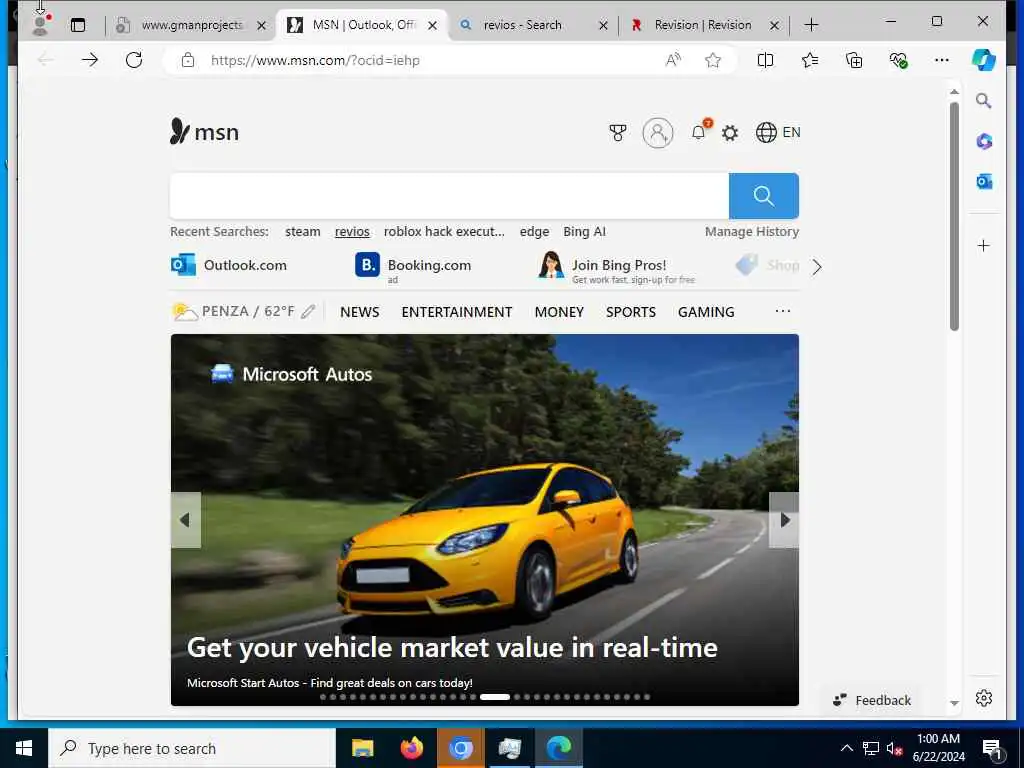The width and height of the screenshot is (1024, 768).
Task: Select recent search 'Bing AI'
Action: click(x=584, y=232)
